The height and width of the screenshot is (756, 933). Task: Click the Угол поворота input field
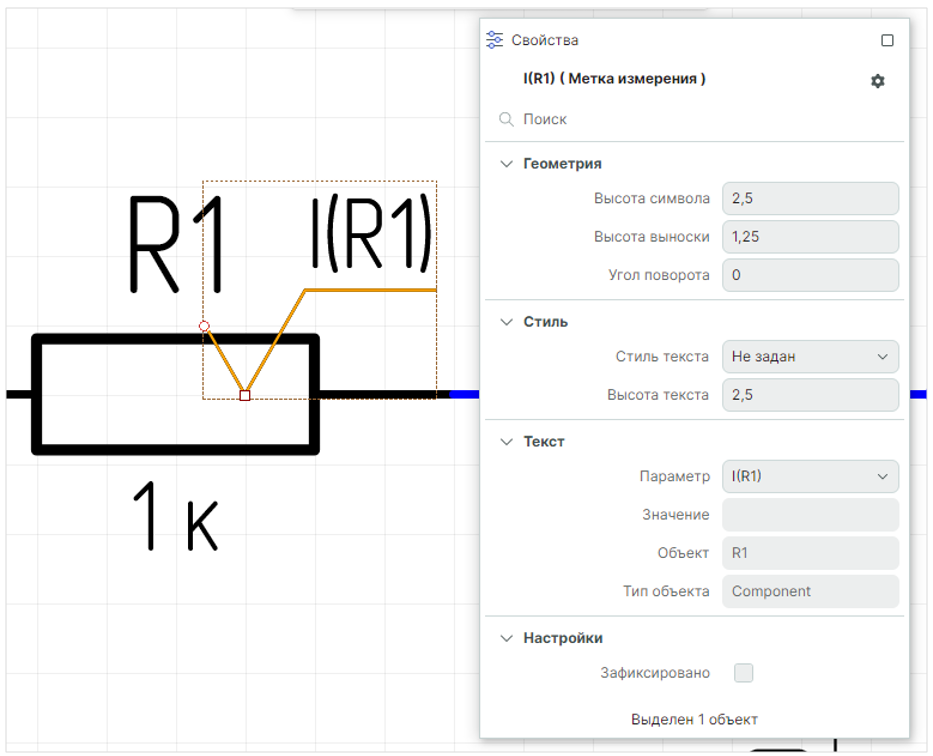coord(810,275)
